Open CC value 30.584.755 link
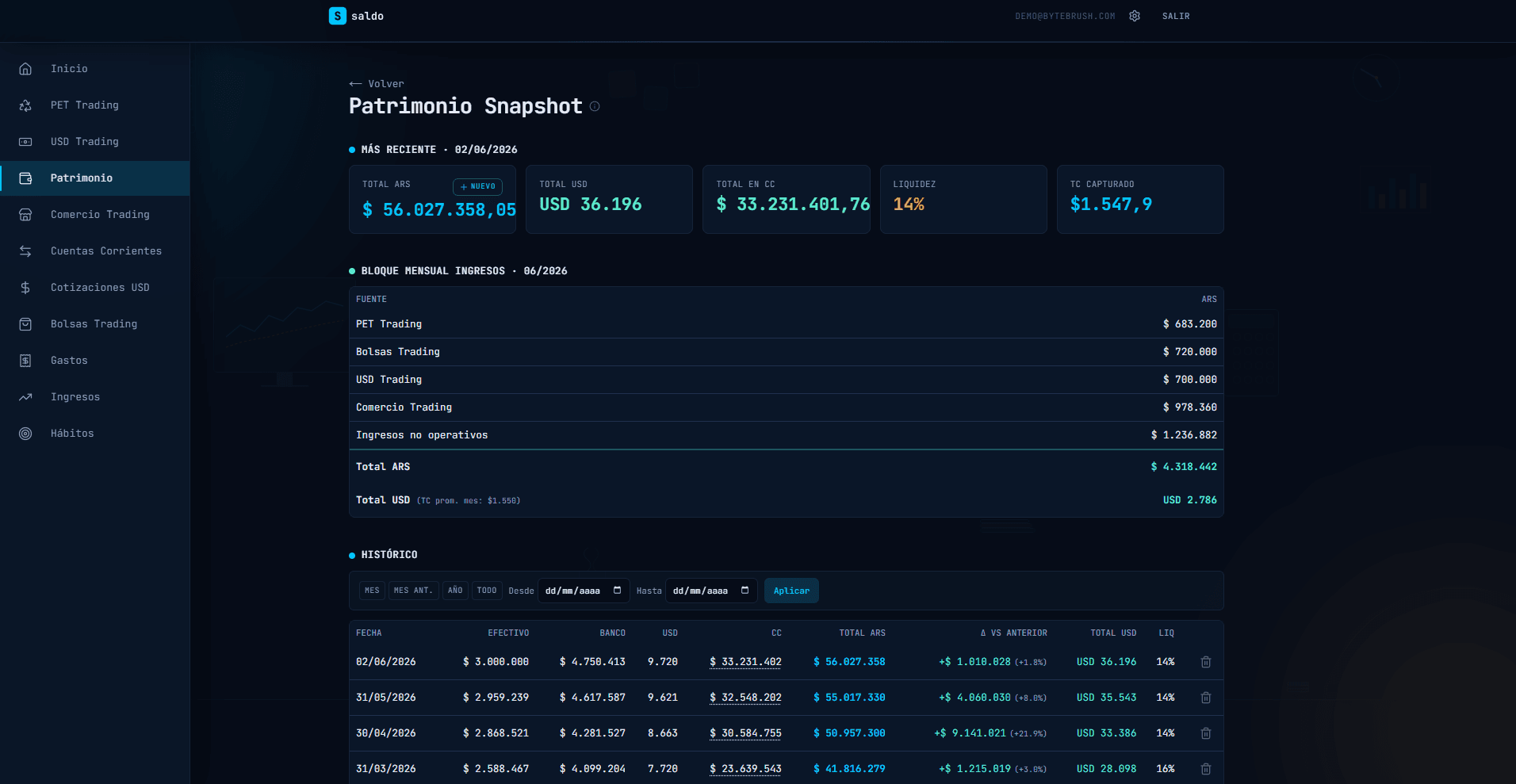This screenshot has height=784, width=1516. pyautogui.click(x=745, y=733)
